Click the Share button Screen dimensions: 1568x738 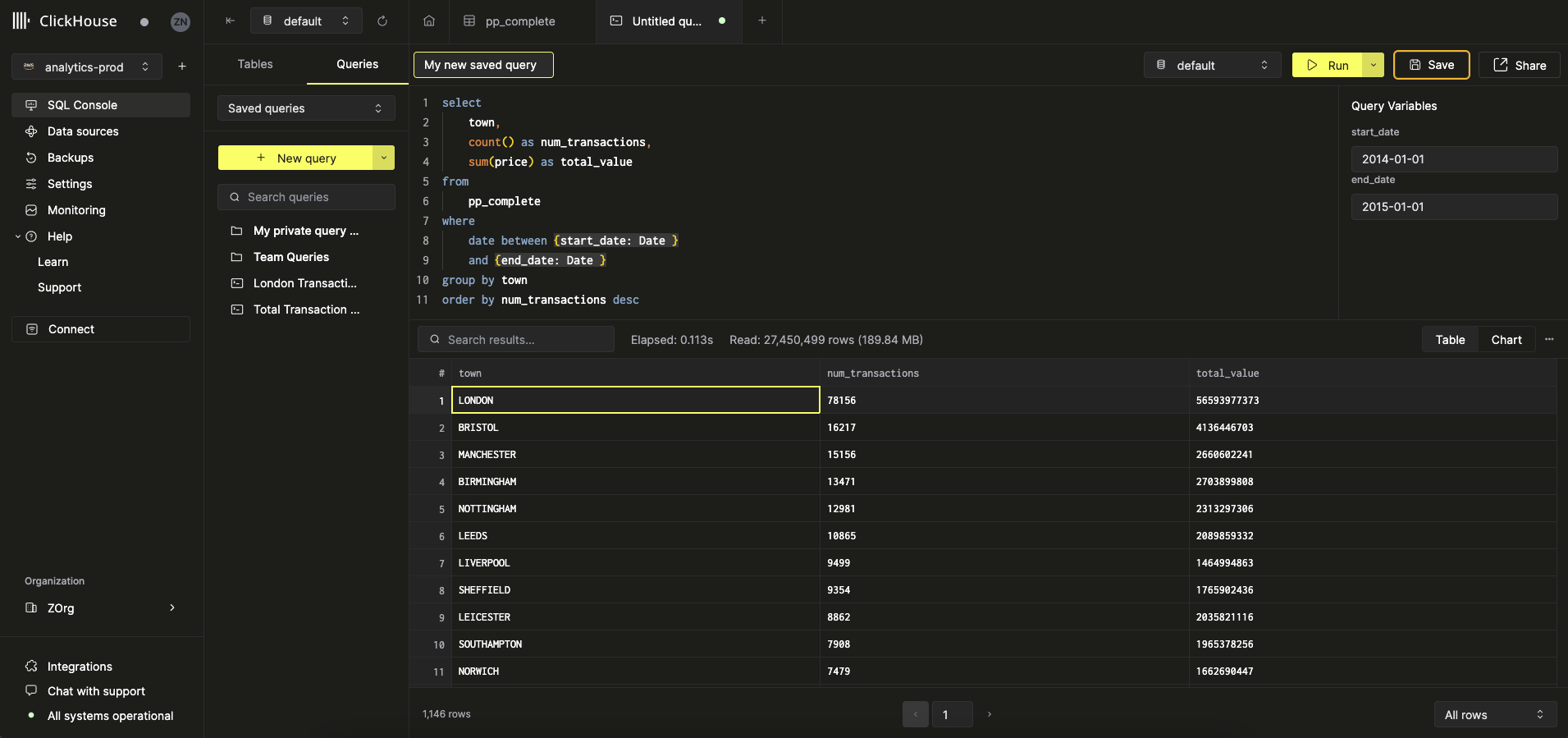point(1520,65)
